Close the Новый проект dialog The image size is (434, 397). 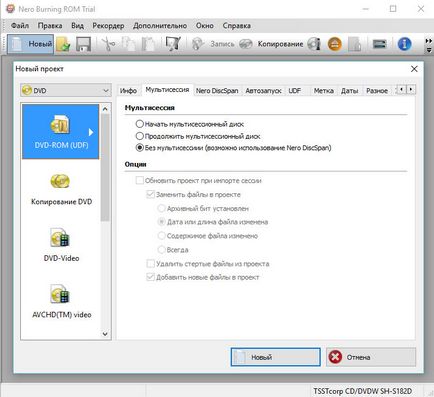[x=414, y=69]
